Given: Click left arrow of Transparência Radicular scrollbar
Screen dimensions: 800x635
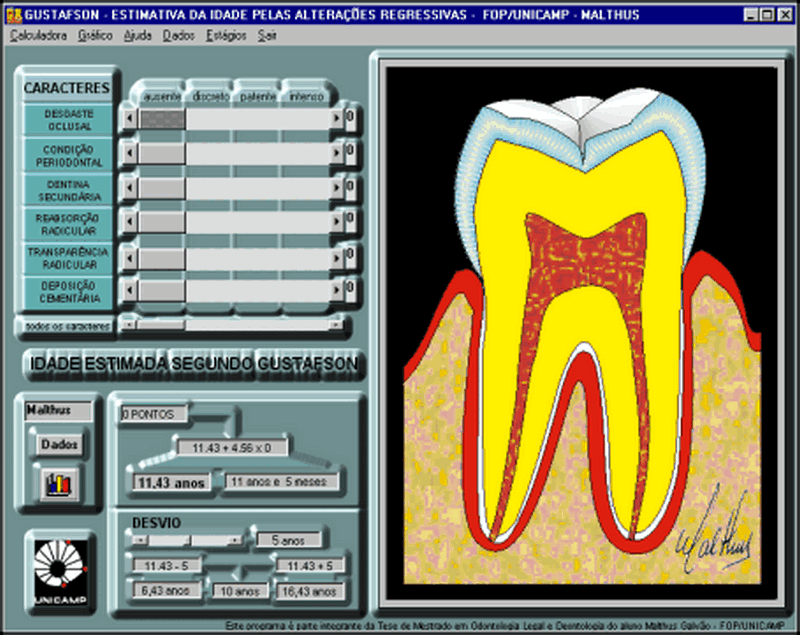Looking at the screenshot, I should click(130, 258).
